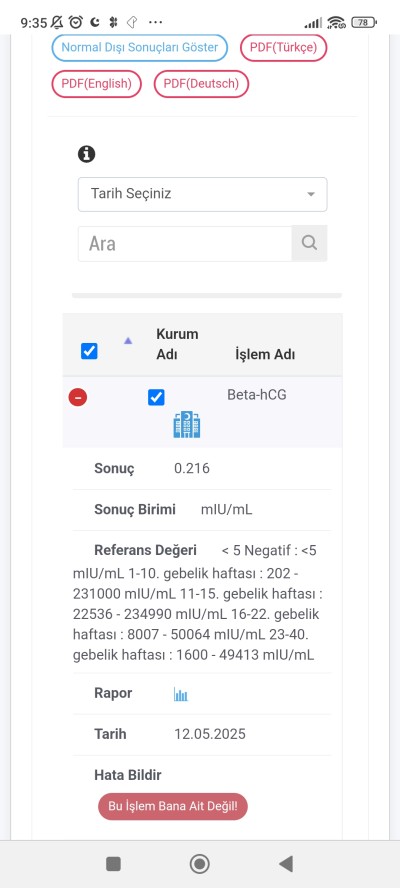The height and width of the screenshot is (888, 400).
Task: Tap the Android home circle button
Action: (199, 864)
